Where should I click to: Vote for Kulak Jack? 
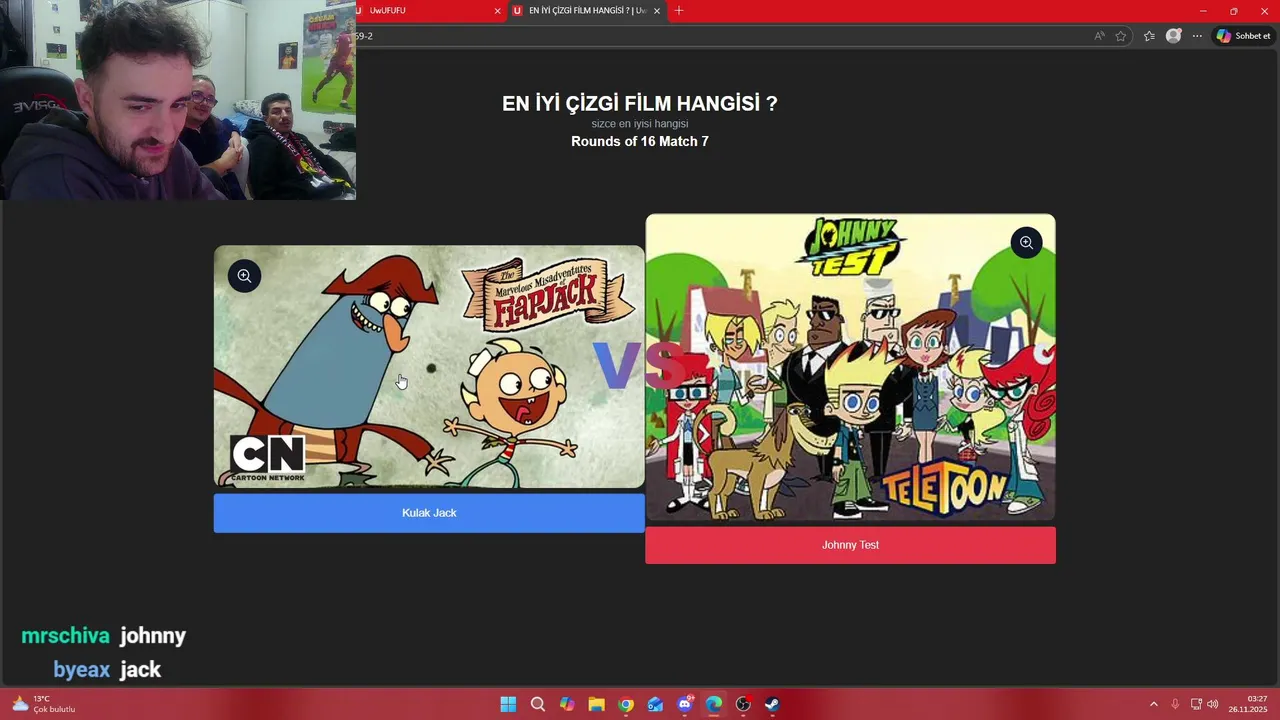click(429, 513)
